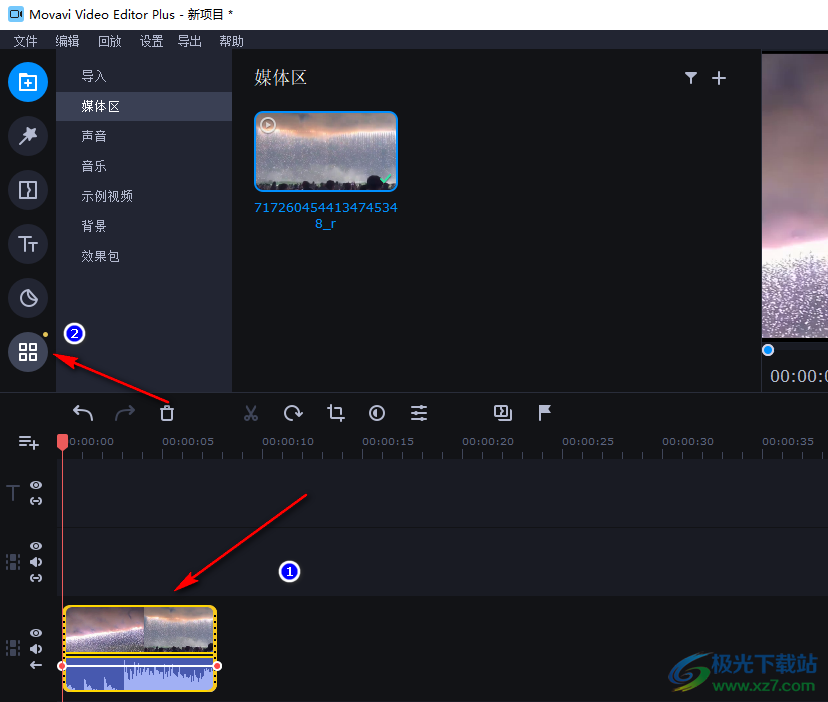The image size is (828, 702).
Task: Click the 00:00:20 mark on ruler
Action: coord(488,442)
